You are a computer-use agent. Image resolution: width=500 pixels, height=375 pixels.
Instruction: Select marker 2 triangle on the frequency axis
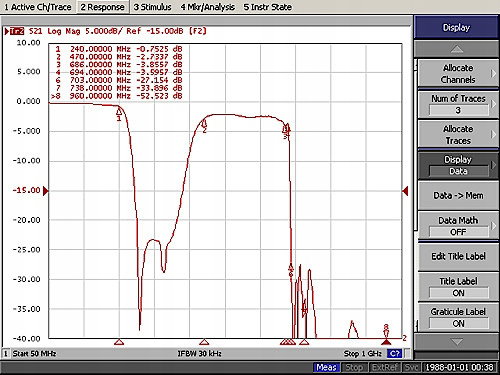coord(204,342)
